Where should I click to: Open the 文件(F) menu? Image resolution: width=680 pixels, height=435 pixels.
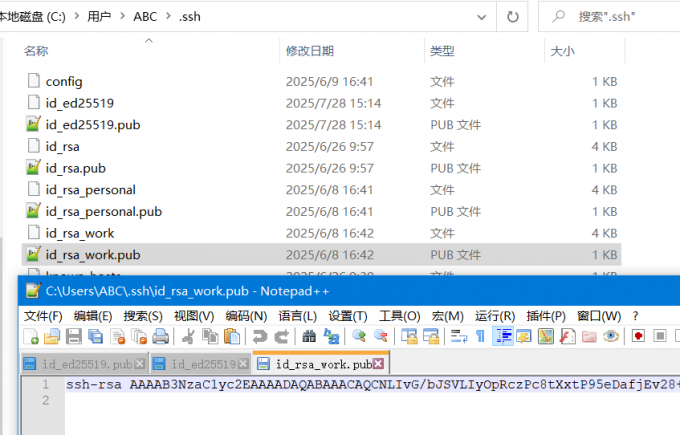tap(43, 316)
